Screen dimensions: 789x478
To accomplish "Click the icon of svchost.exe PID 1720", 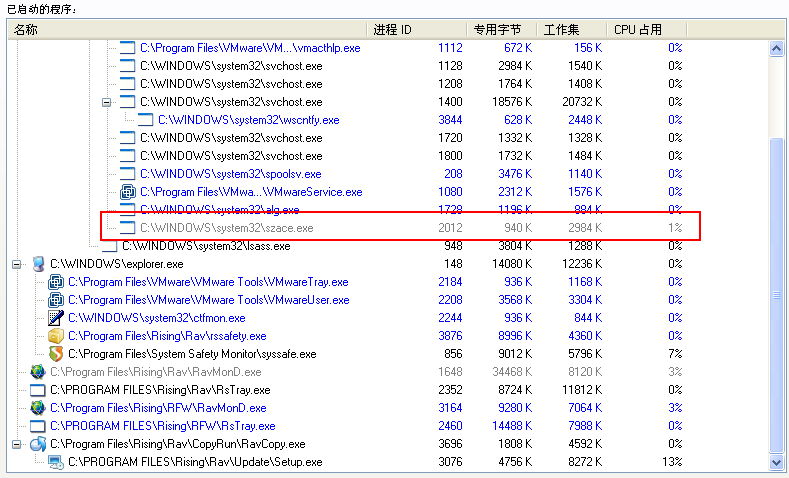I will 127,138.
